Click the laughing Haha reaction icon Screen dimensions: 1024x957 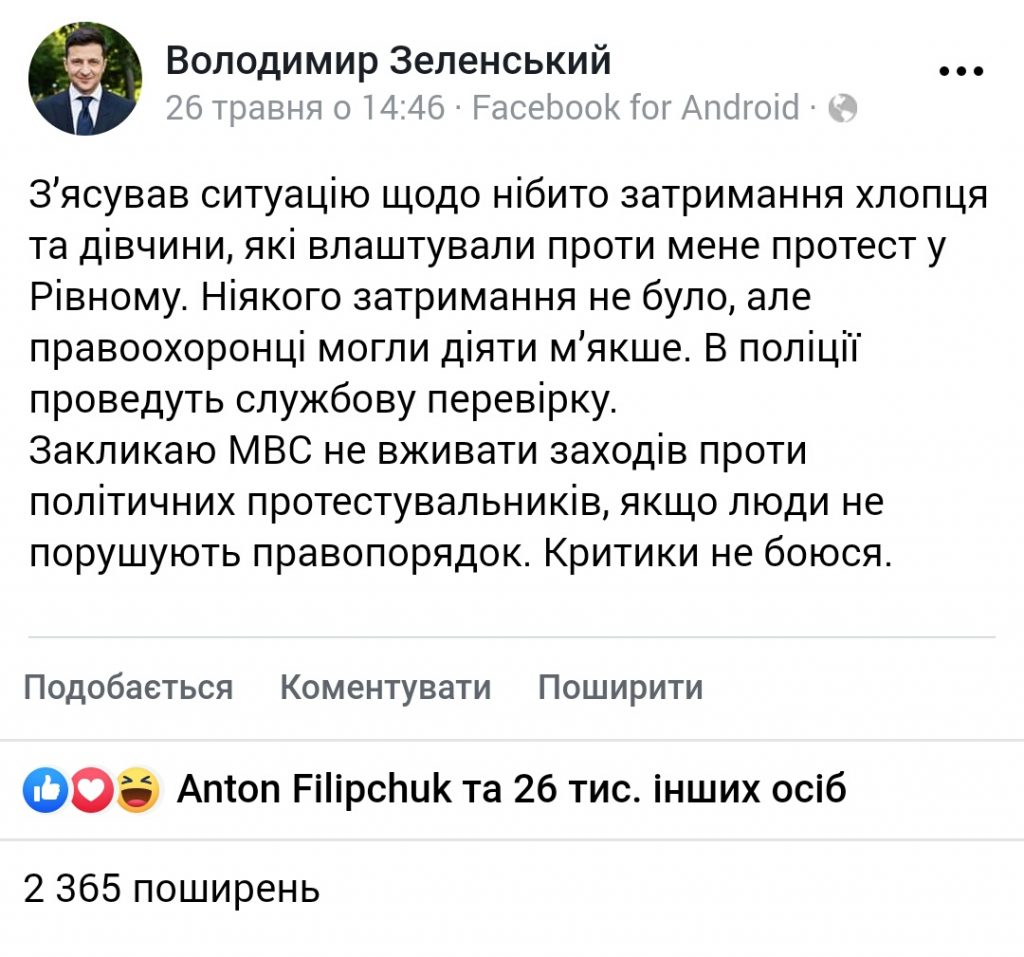pos(138,790)
